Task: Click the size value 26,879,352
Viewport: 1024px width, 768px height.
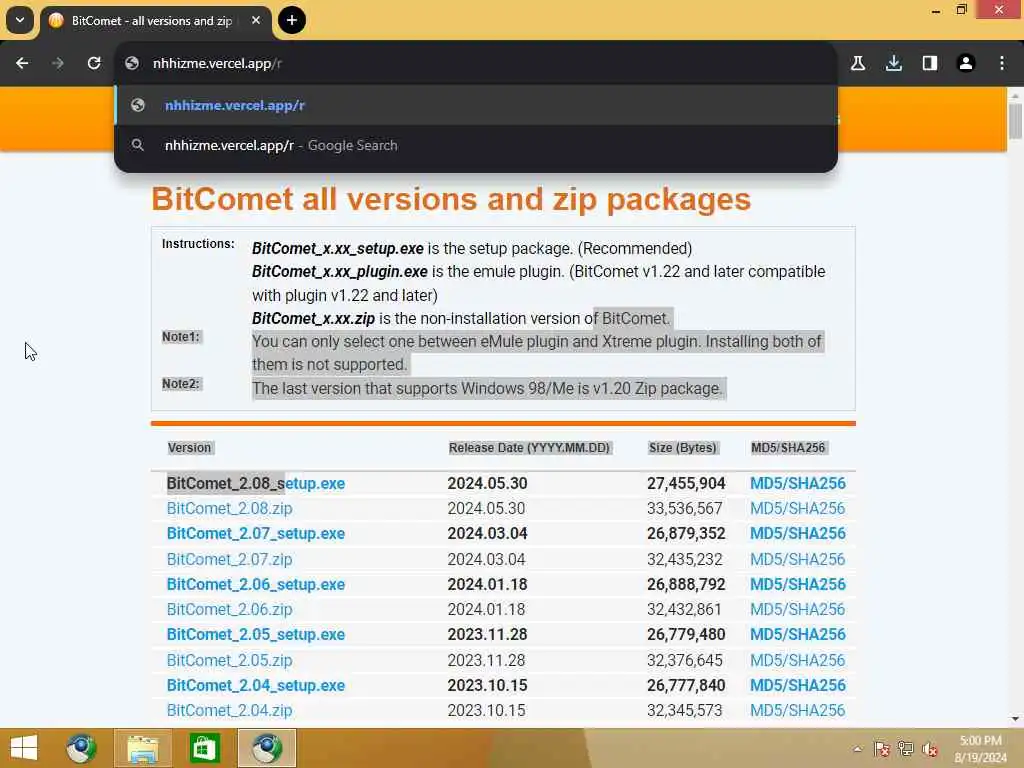Action: coord(686,534)
